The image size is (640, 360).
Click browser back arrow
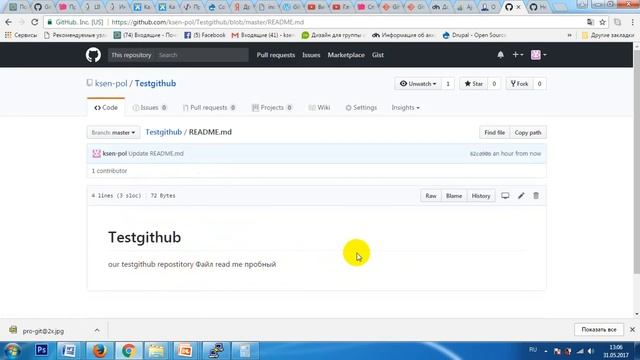[8, 22]
